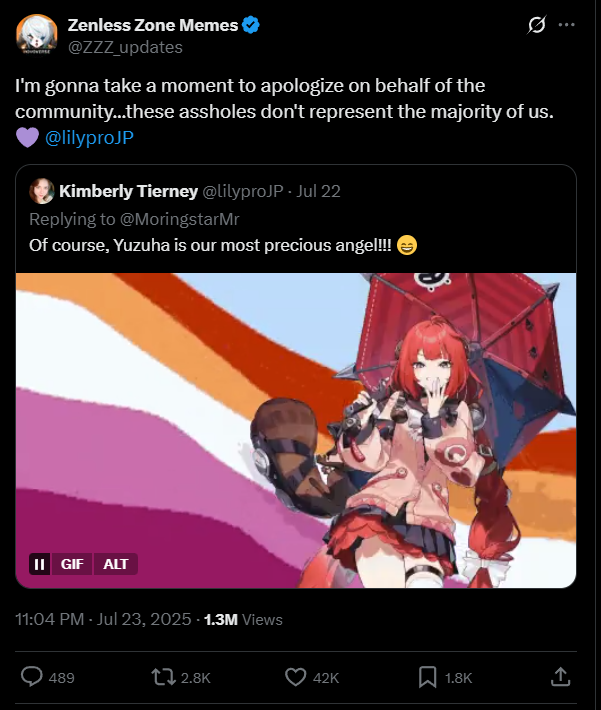Open the 1.3M Views analytics
The height and width of the screenshot is (710, 601).
pyautogui.click(x=243, y=619)
